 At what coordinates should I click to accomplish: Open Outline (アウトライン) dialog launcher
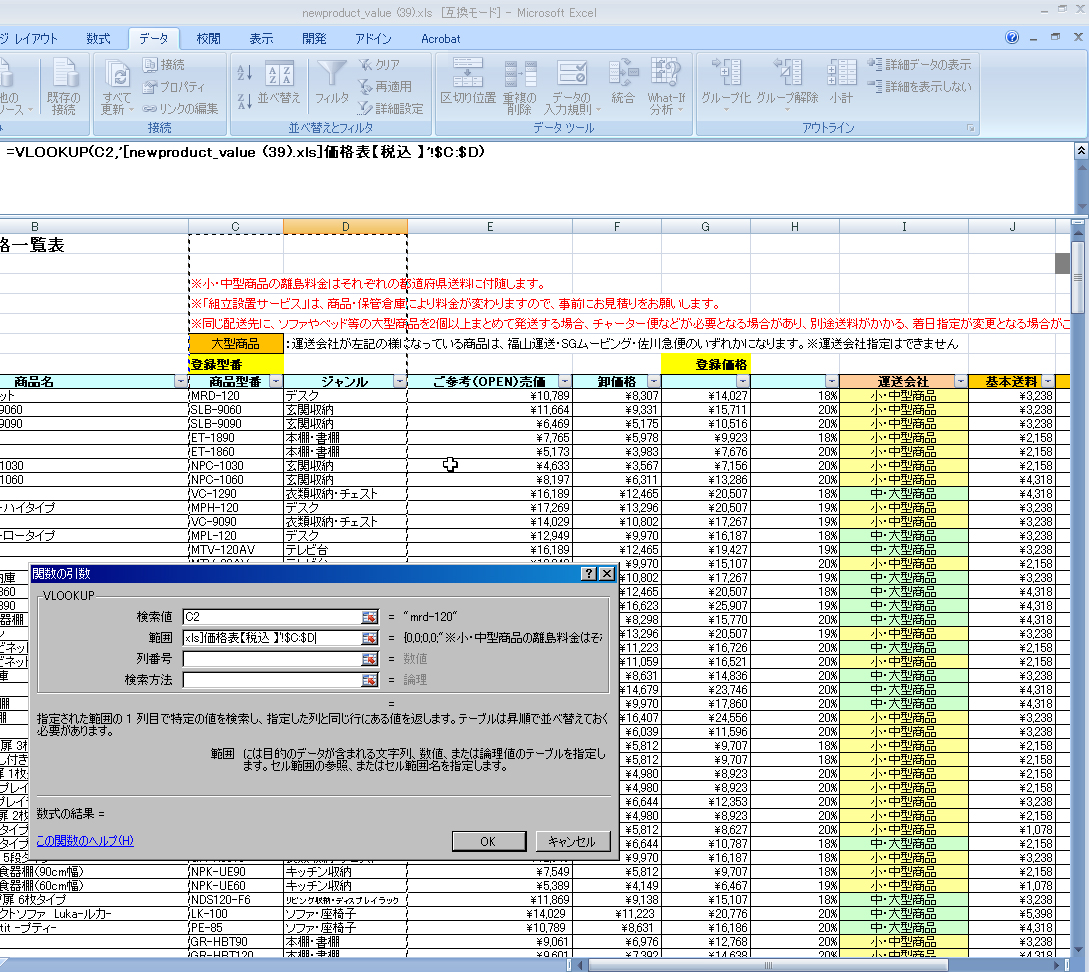971,128
